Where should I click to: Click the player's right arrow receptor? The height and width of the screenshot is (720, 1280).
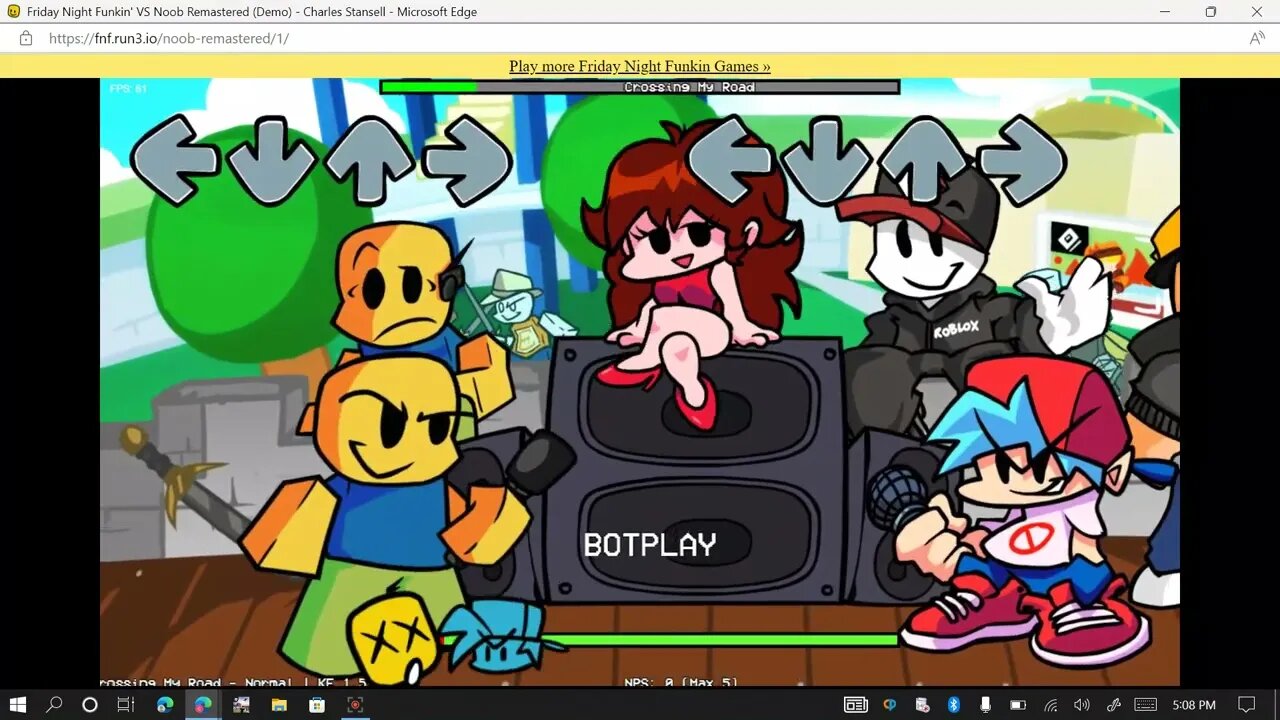pyautogui.click(x=1023, y=160)
